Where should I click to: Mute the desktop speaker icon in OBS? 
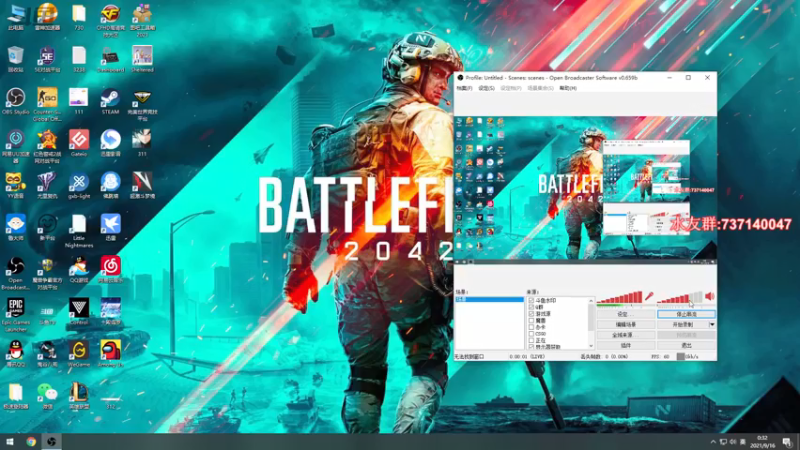(x=710, y=296)
